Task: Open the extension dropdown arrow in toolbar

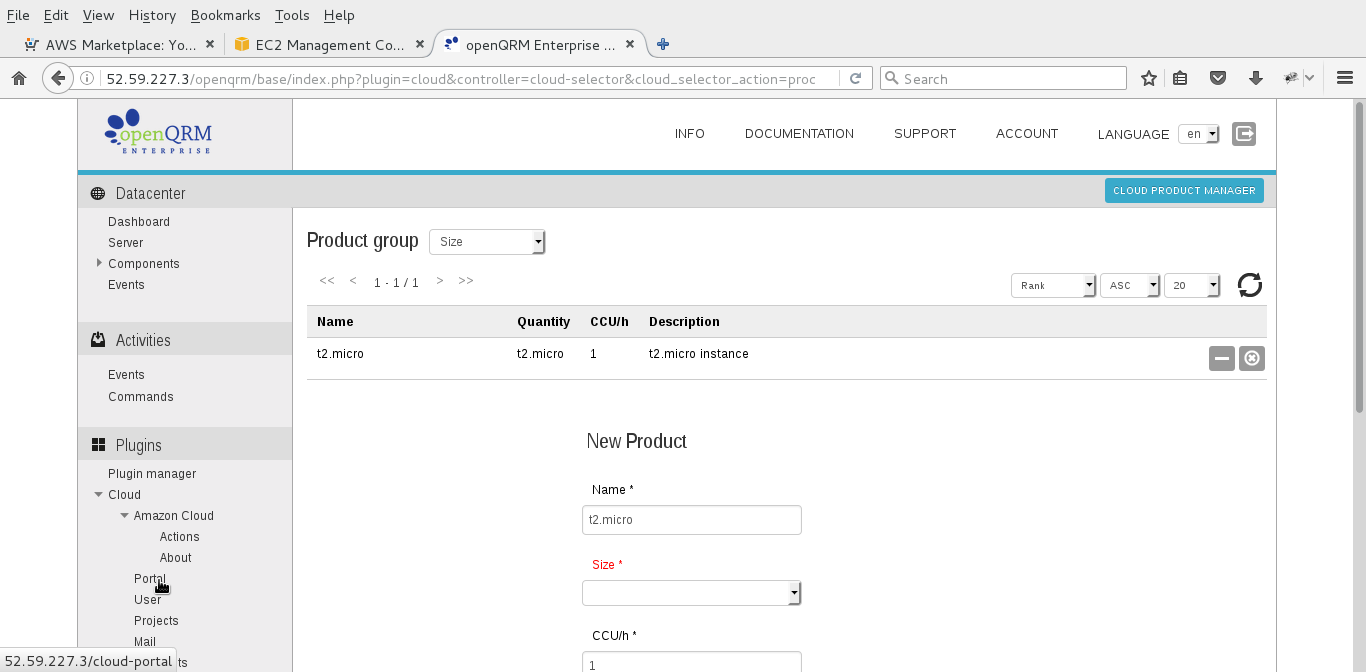Action: 1310,78
